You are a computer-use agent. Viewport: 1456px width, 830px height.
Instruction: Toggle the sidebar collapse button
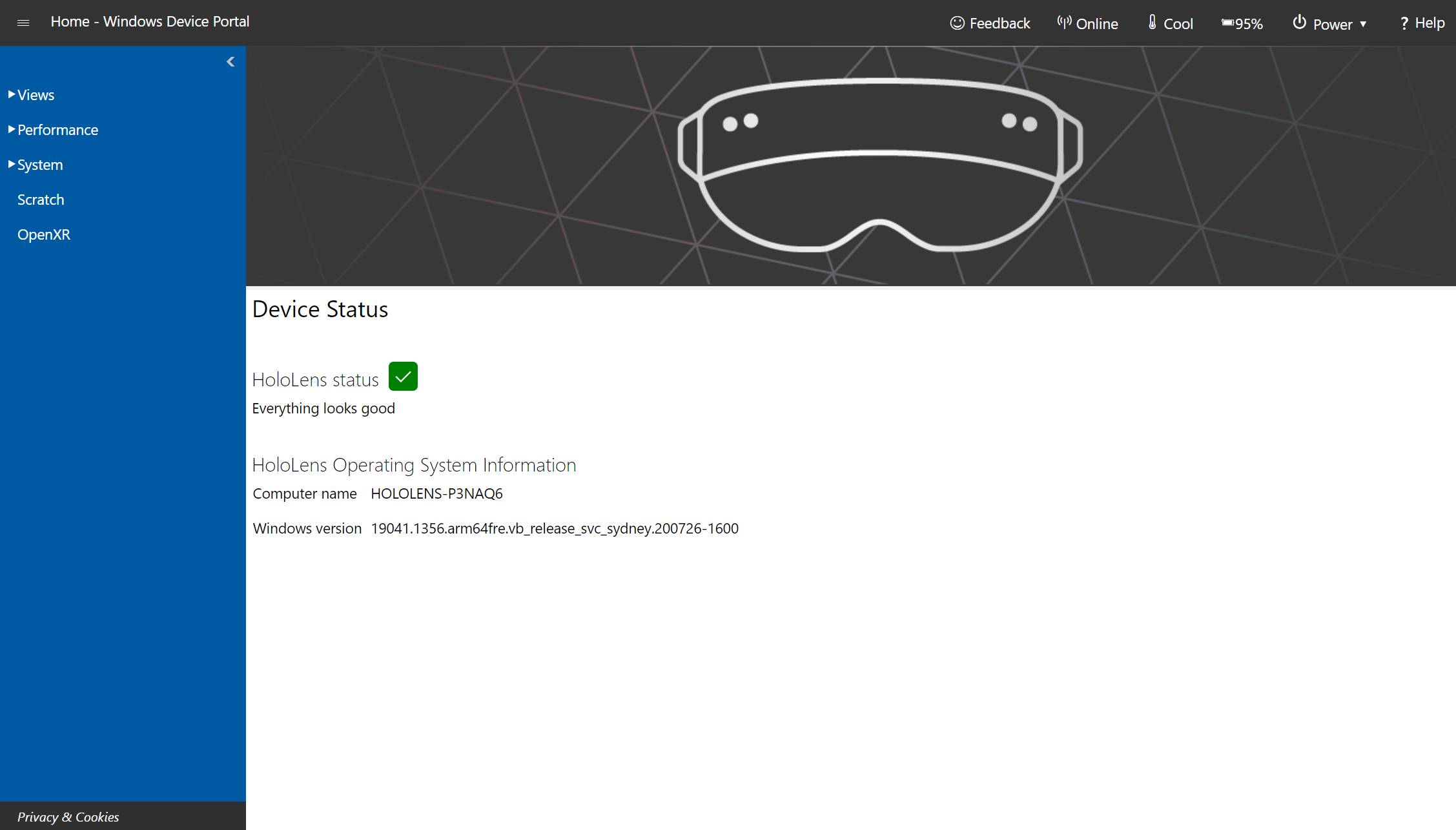pyautogui.click(x=231, y=62)
